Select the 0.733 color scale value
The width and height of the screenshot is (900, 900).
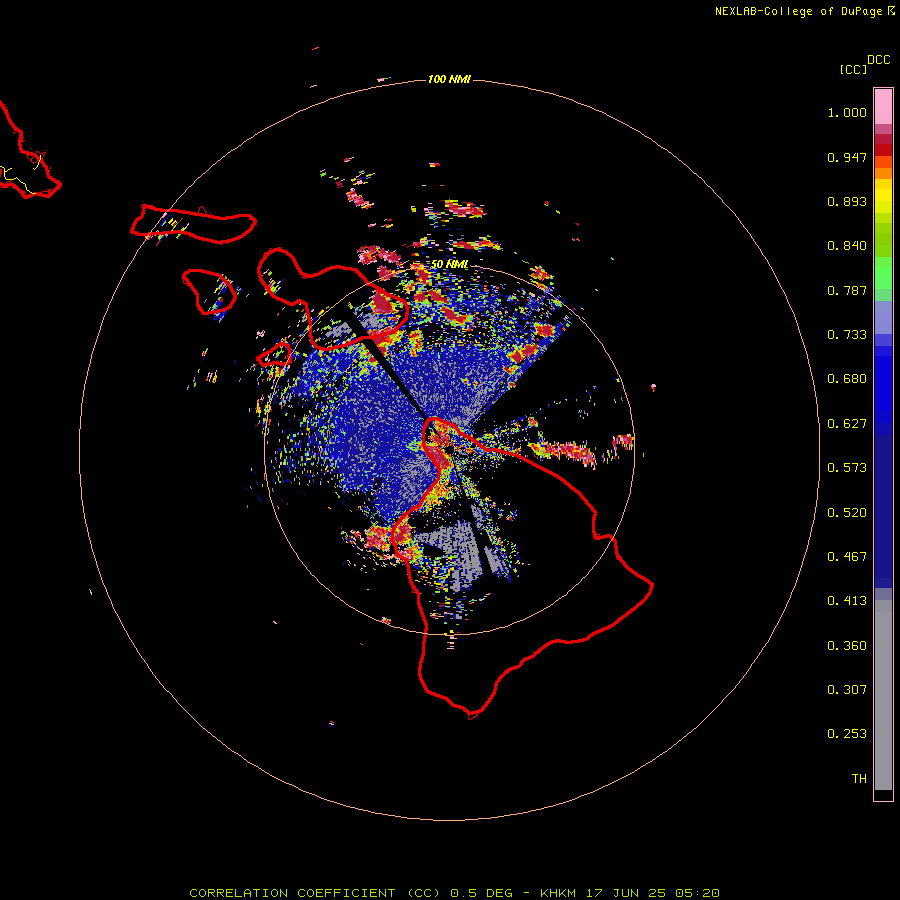coord(847,335)
